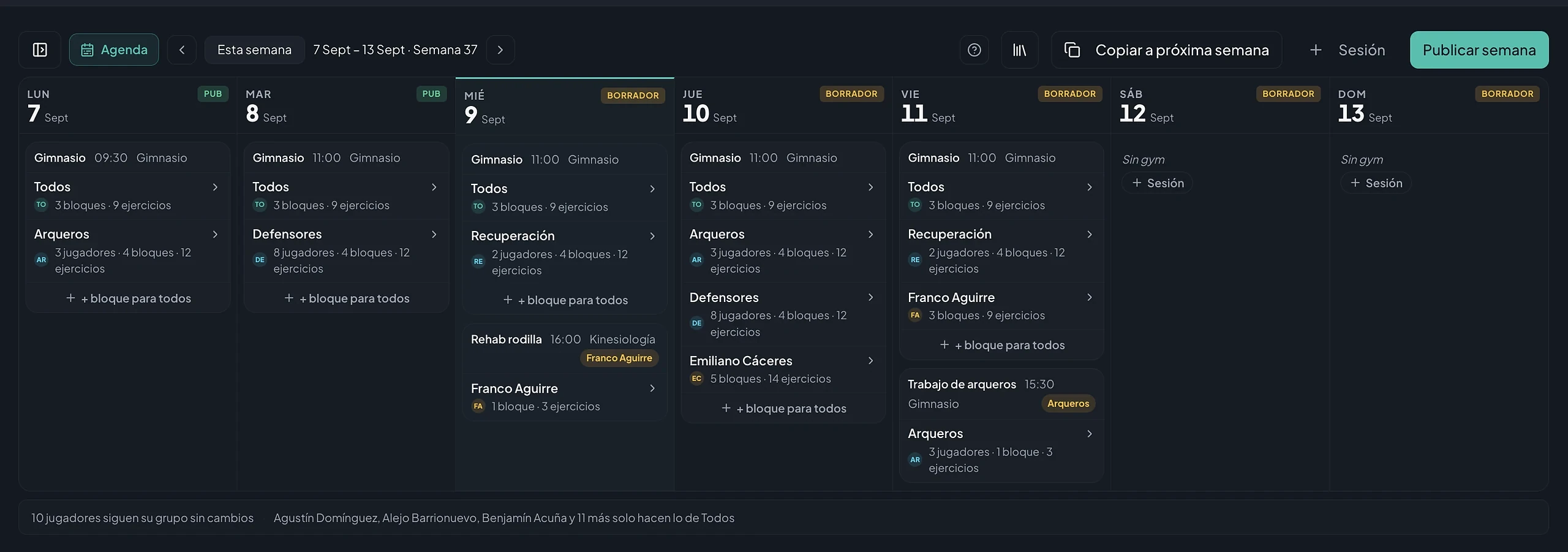
Task: Add Sesión on Sunday 13 Sept
Action: pos(1376,183)
